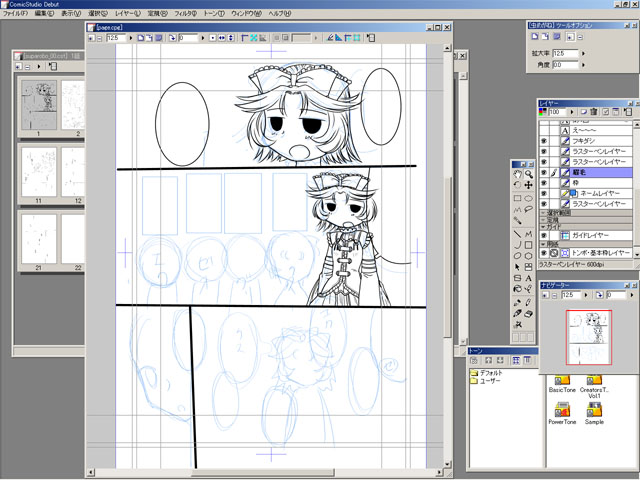This screenshot has height=480, width=640.
Task: Hide the 枠 layer via eye icon
Action: (x=544, y=183)
